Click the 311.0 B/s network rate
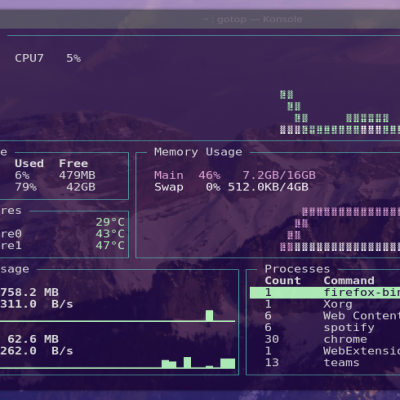Screen dimensions: 400x400 point(37,304)
